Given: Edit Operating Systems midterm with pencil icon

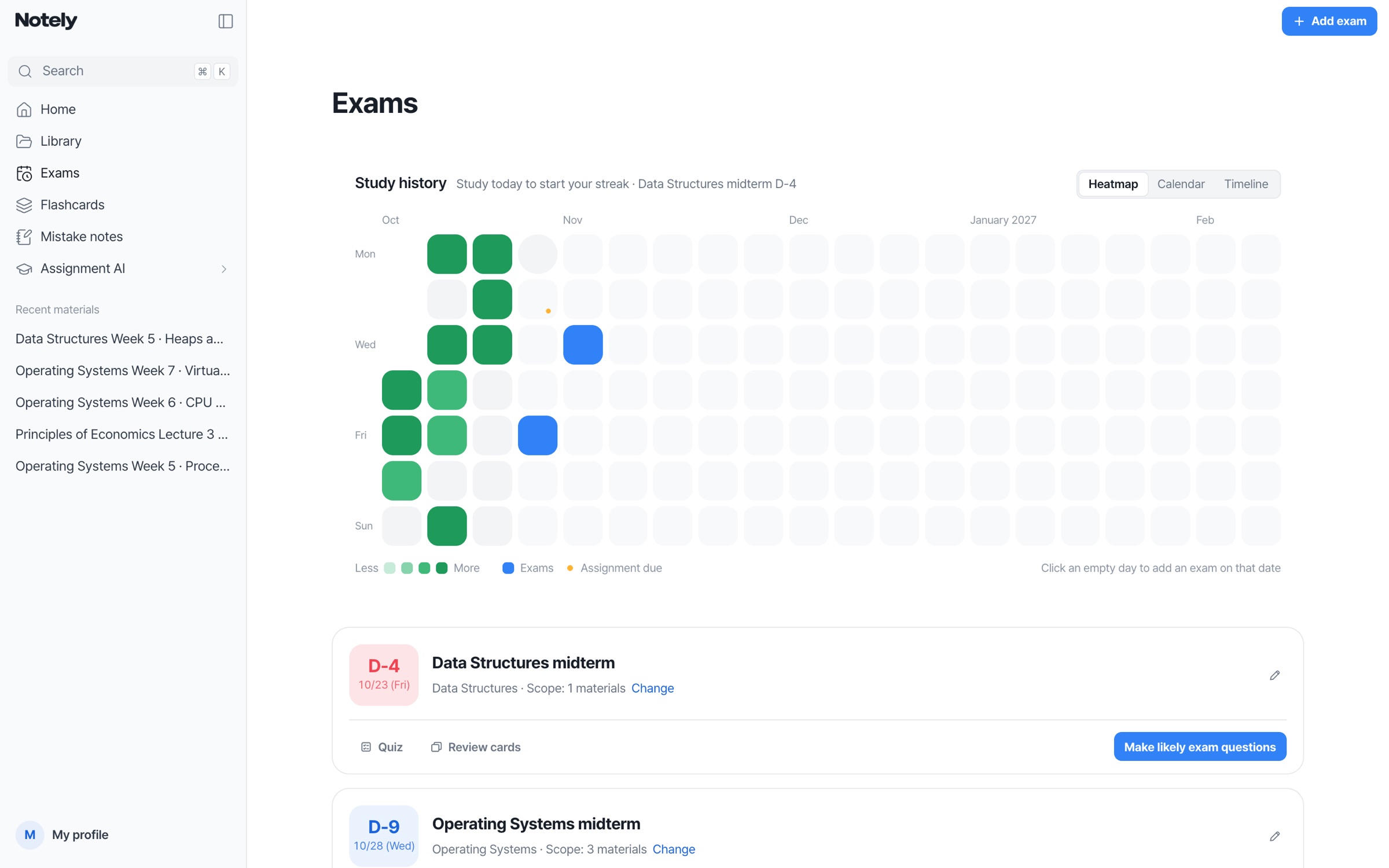Looking at the screenshot, I should (1274, 836).
